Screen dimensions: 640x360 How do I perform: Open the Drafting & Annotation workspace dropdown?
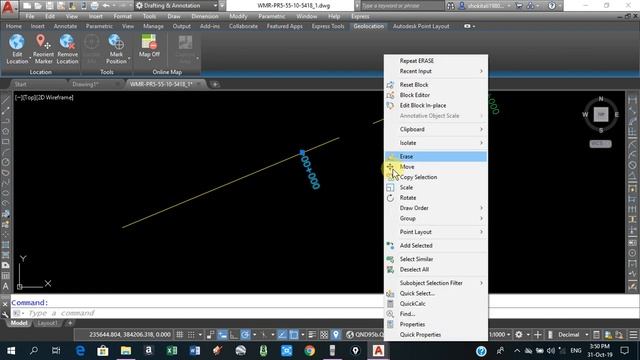[x=177, y=6]
